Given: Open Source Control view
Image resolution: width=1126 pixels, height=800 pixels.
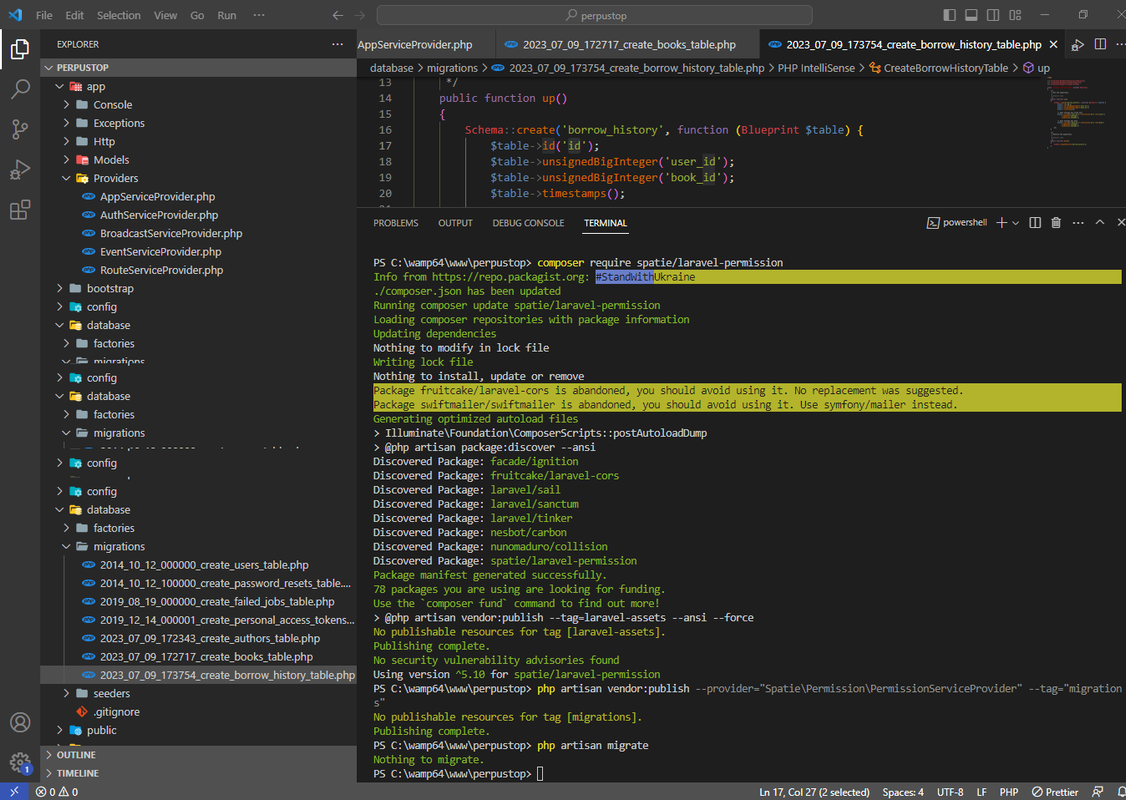Looking at the screenshot, I should [x=20, y=129].
